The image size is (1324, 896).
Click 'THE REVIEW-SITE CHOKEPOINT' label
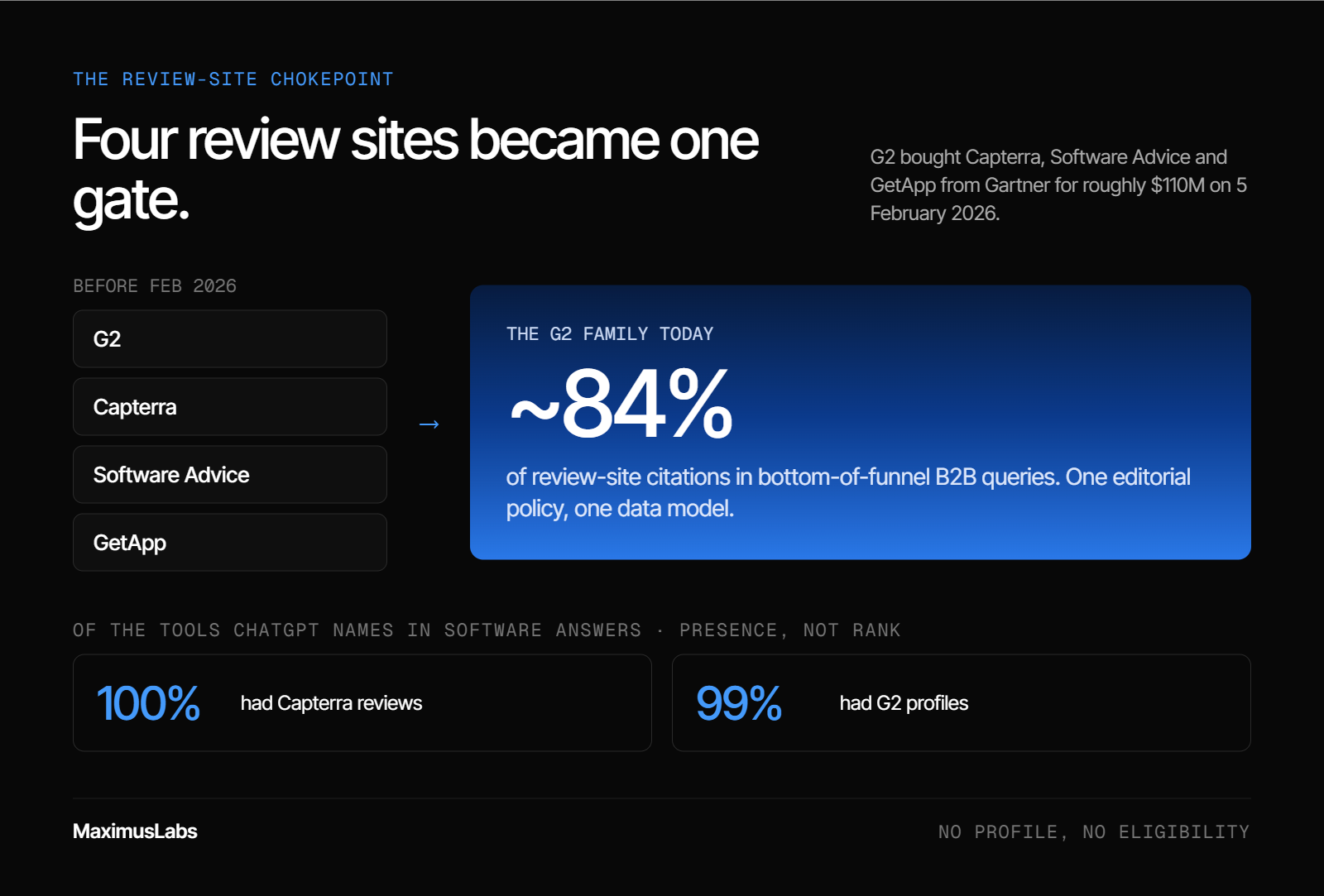233,79
